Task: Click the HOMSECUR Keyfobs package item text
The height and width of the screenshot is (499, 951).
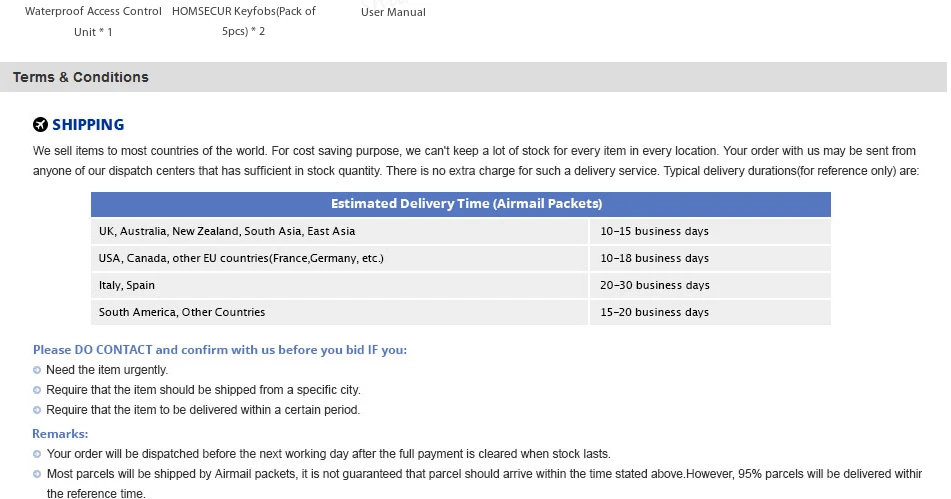Action: tap(244, 21)
